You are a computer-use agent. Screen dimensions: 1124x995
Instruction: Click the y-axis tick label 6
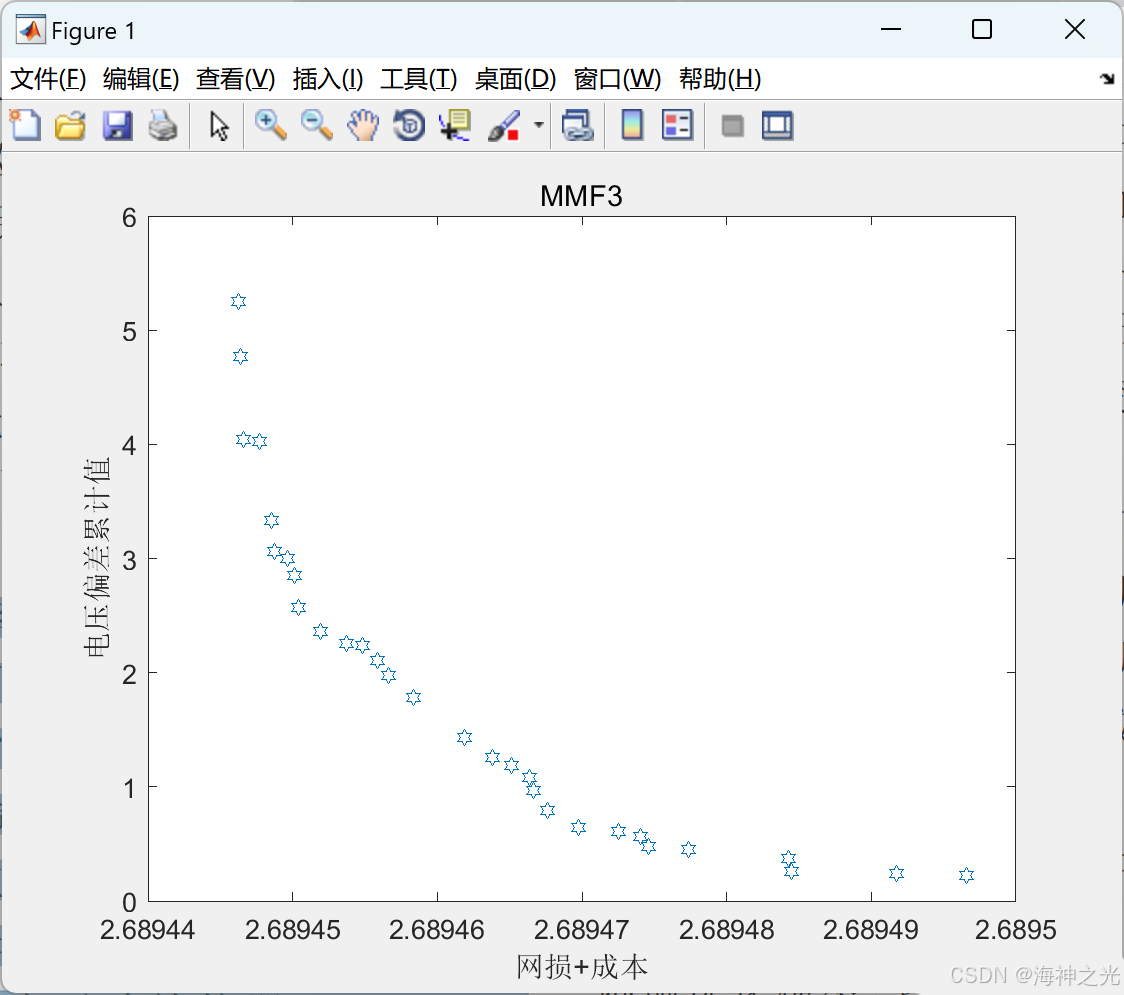pos(129,218)
